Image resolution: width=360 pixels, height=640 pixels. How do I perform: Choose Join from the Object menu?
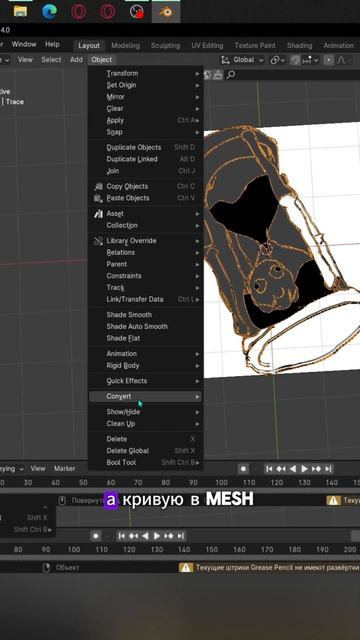click(x=145, y=171)
